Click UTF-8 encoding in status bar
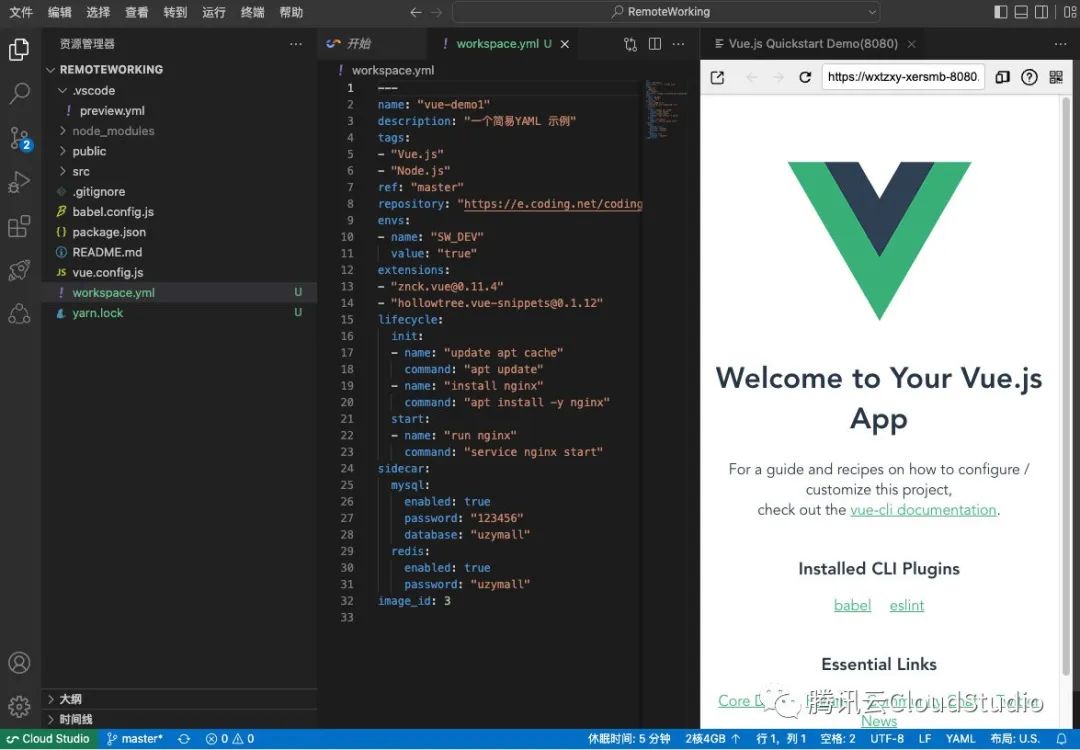Screen dimensions: 1080x750 pos(886,739)
